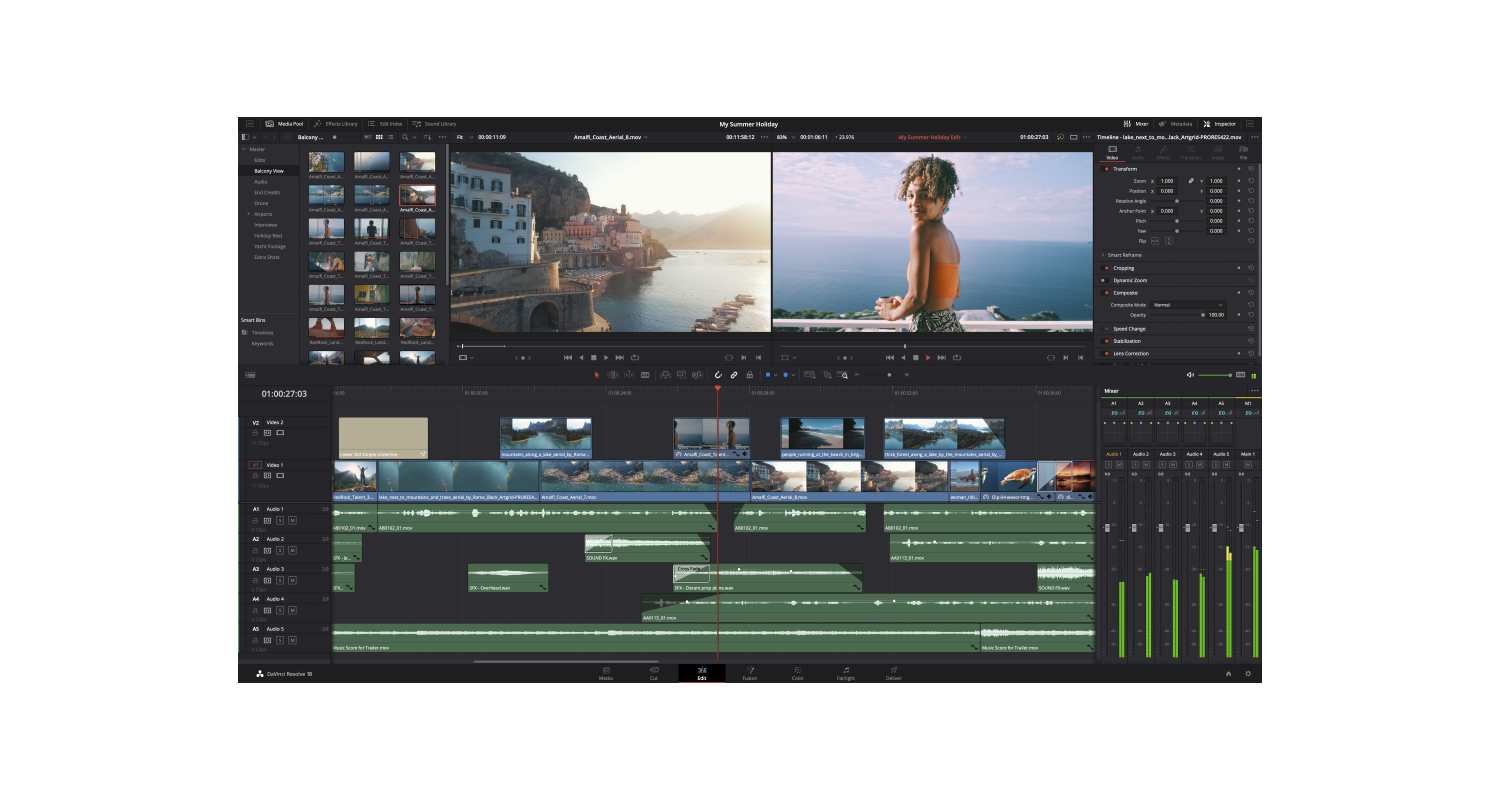Toggle the Composite enable switch
The width and height of the screenshot is (1500, 800).
pos(1106,293)
